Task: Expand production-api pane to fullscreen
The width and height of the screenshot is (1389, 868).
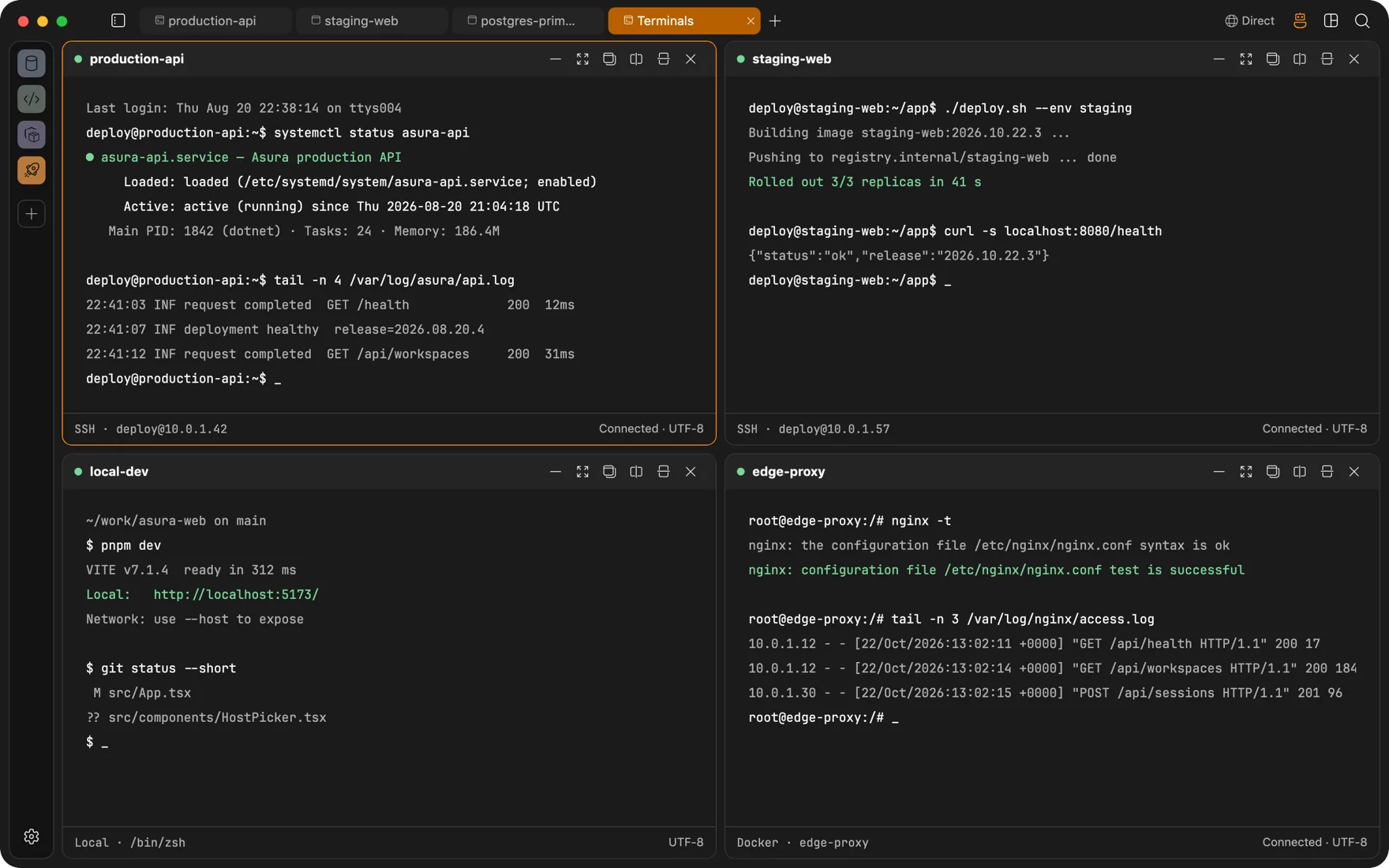Action: 582,59
